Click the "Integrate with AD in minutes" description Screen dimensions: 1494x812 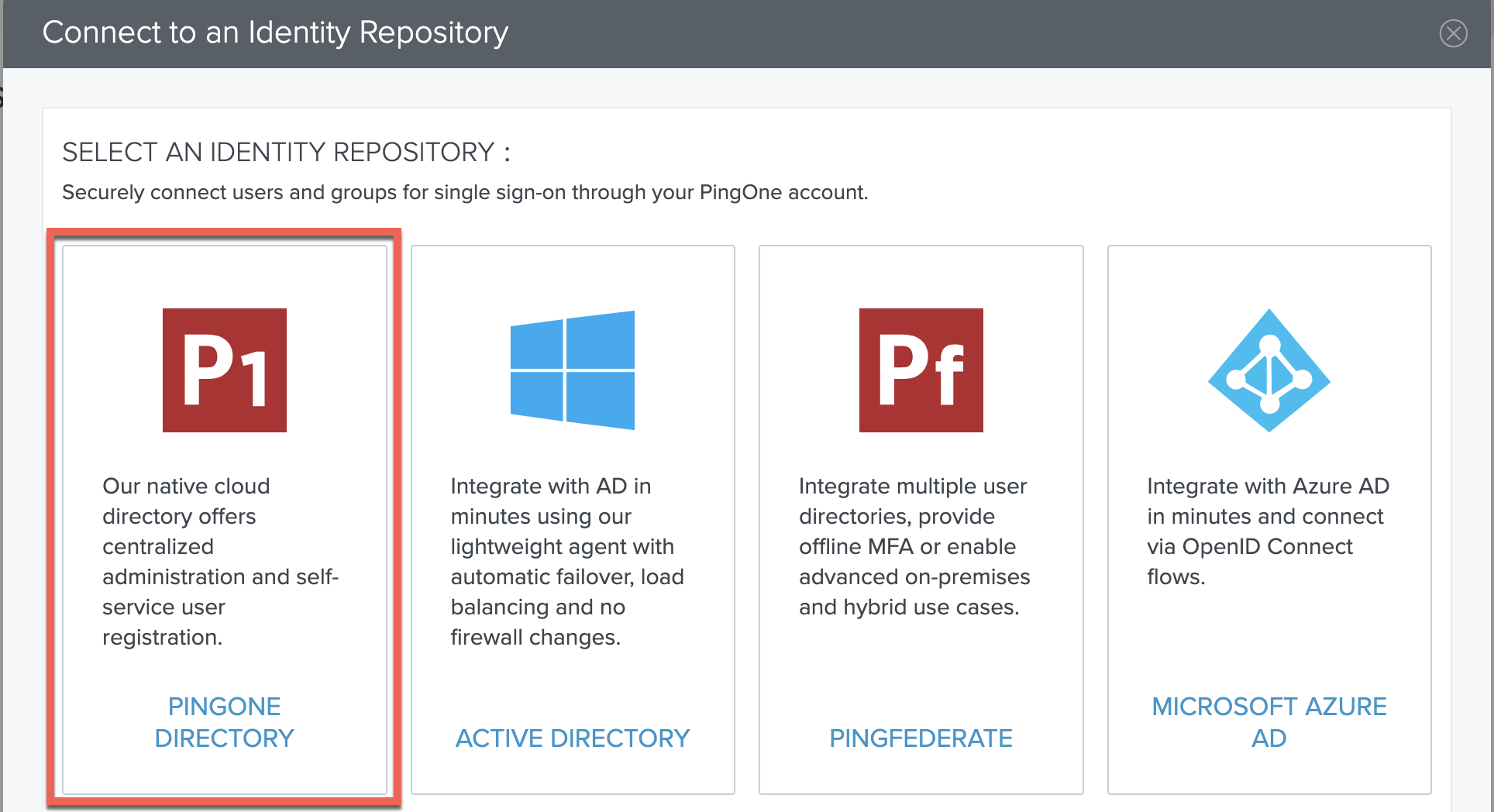pyautogui.click(x=567, y=561)
